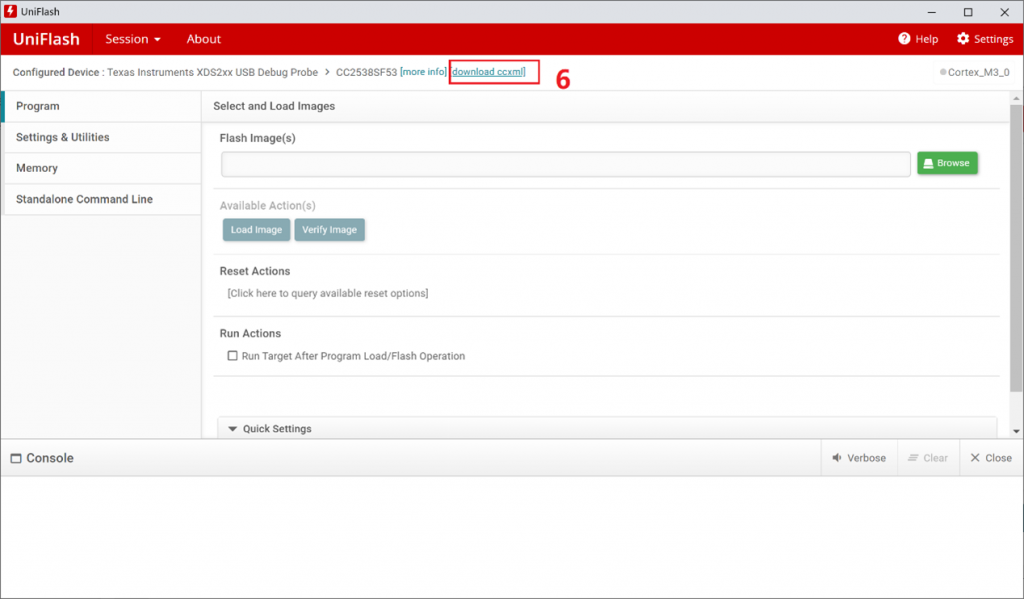Open Settings & Utilities section
1024x599 pixels.
tap(102, 137)
